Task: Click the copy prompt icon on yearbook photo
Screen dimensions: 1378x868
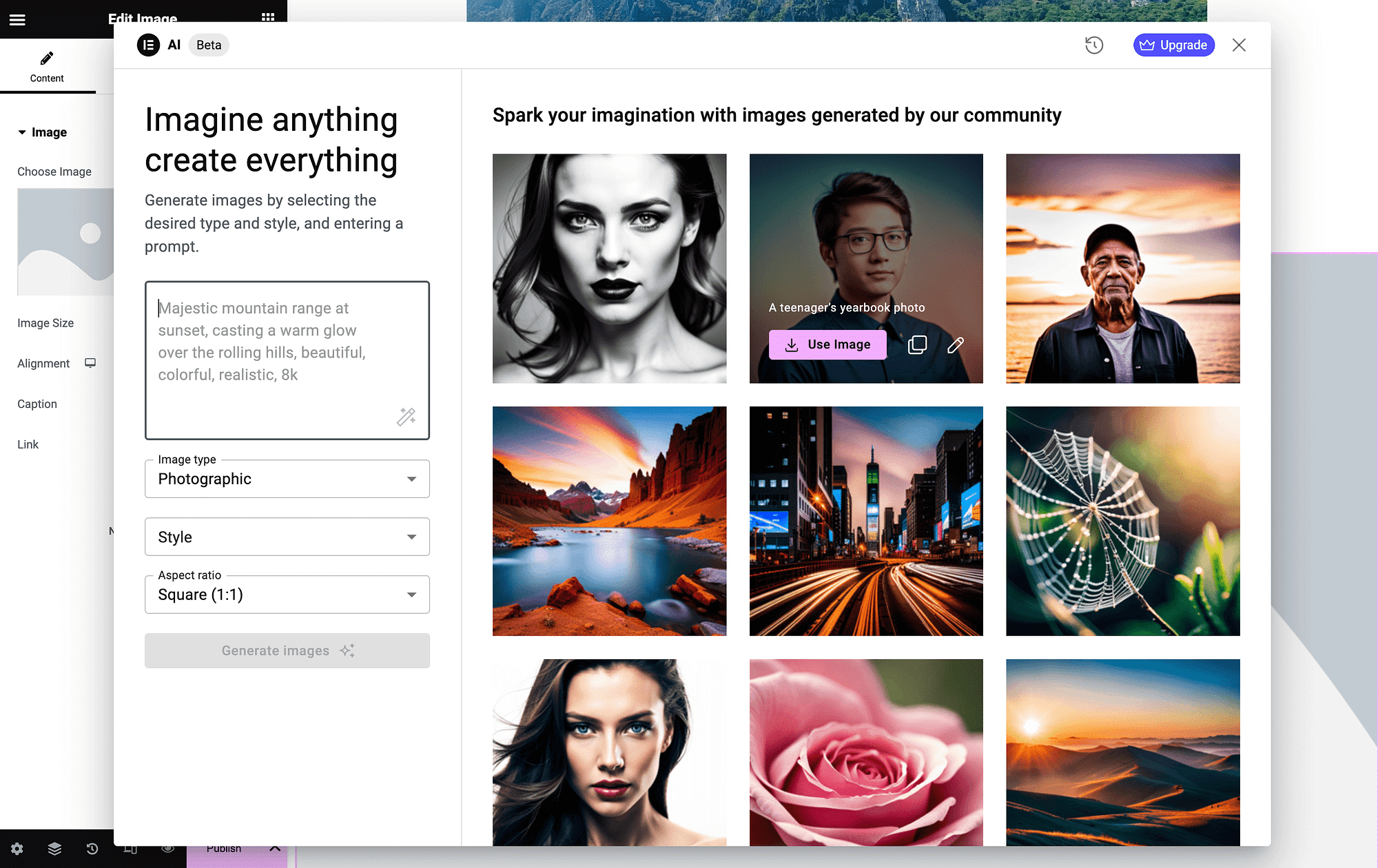Action: tap(916, 344)
